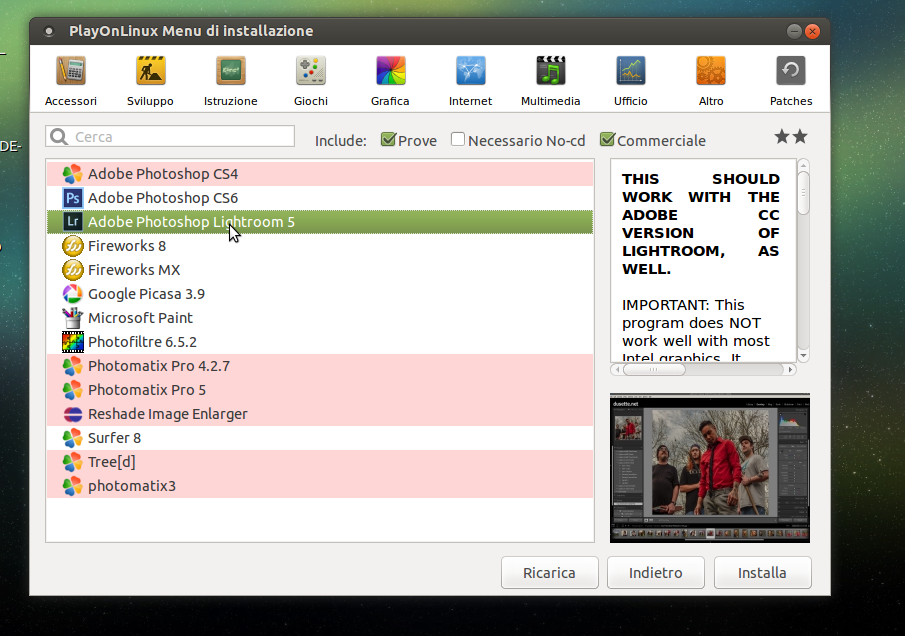Open the Internet category icon
This screenshot has width=905, height=636.
[x=470, y=70]
